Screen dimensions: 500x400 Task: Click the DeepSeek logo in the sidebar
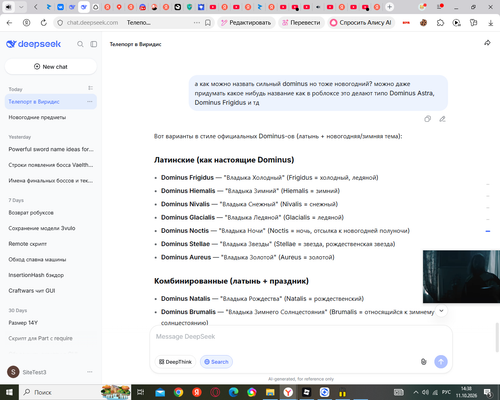point(33,44)
